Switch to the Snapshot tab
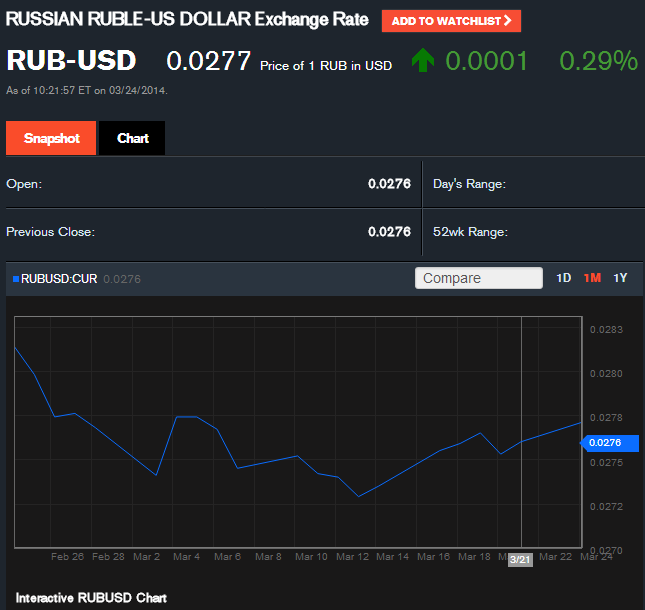645x610 pixels. click(x=51, y=139)
